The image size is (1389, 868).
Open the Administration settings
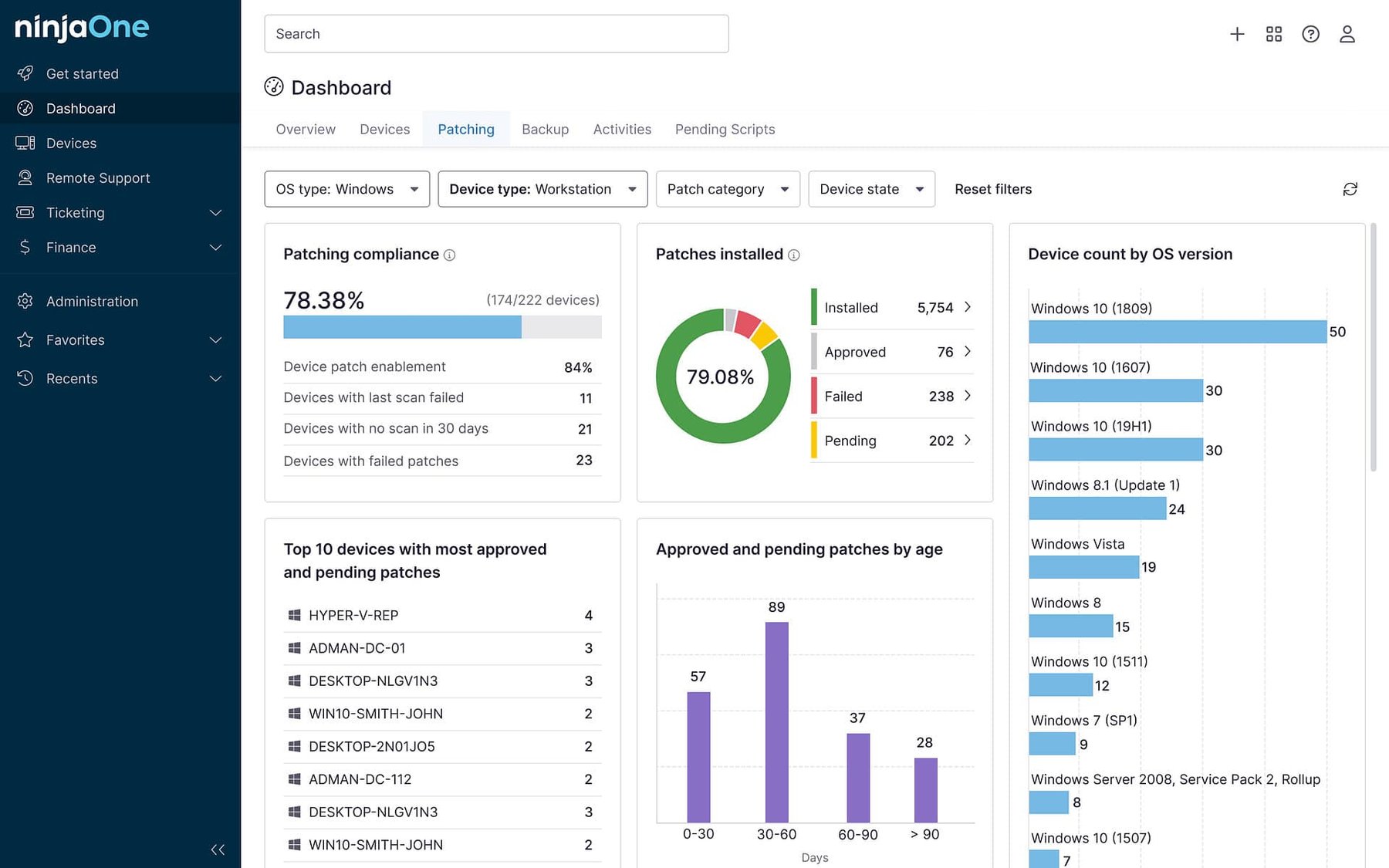point(92,301)
